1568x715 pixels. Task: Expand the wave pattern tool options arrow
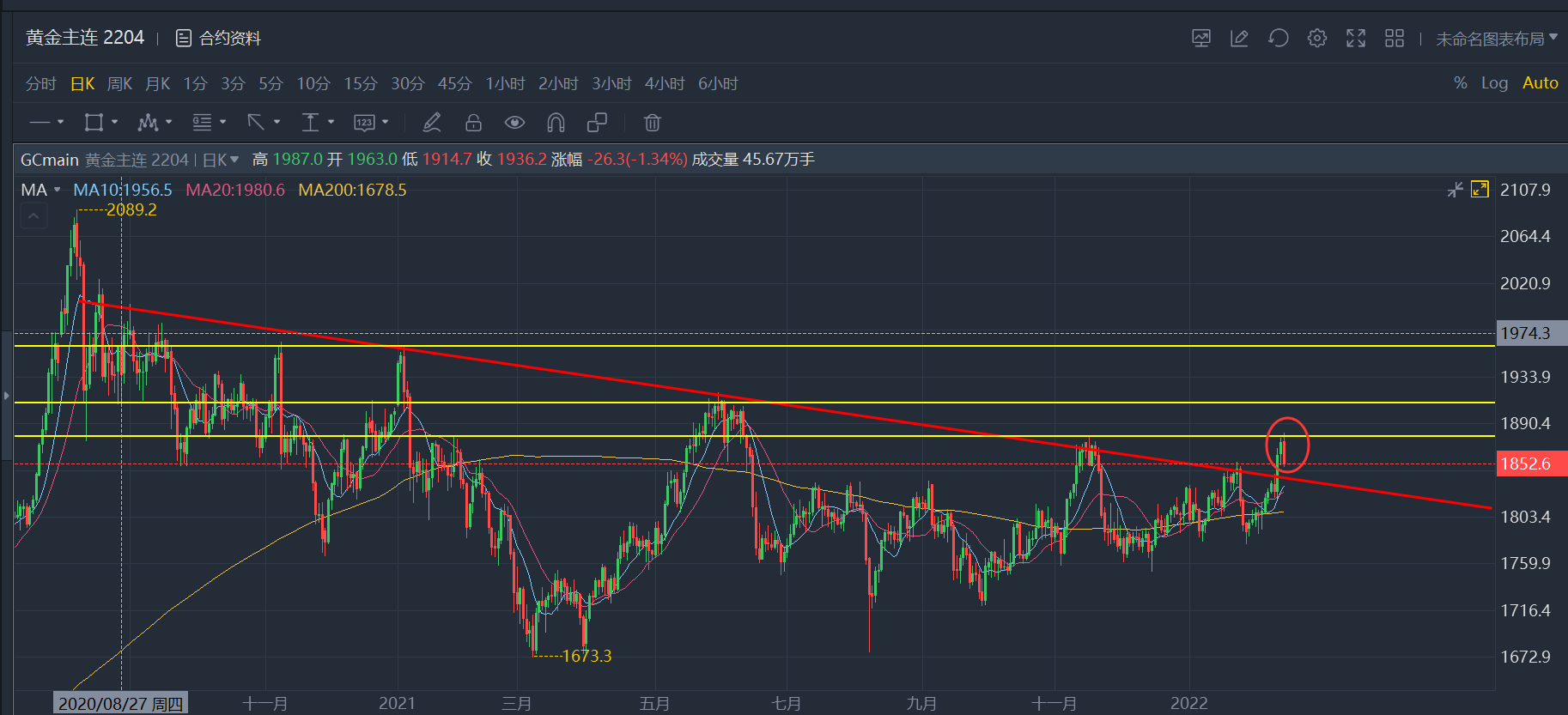(x=168, y=122)
